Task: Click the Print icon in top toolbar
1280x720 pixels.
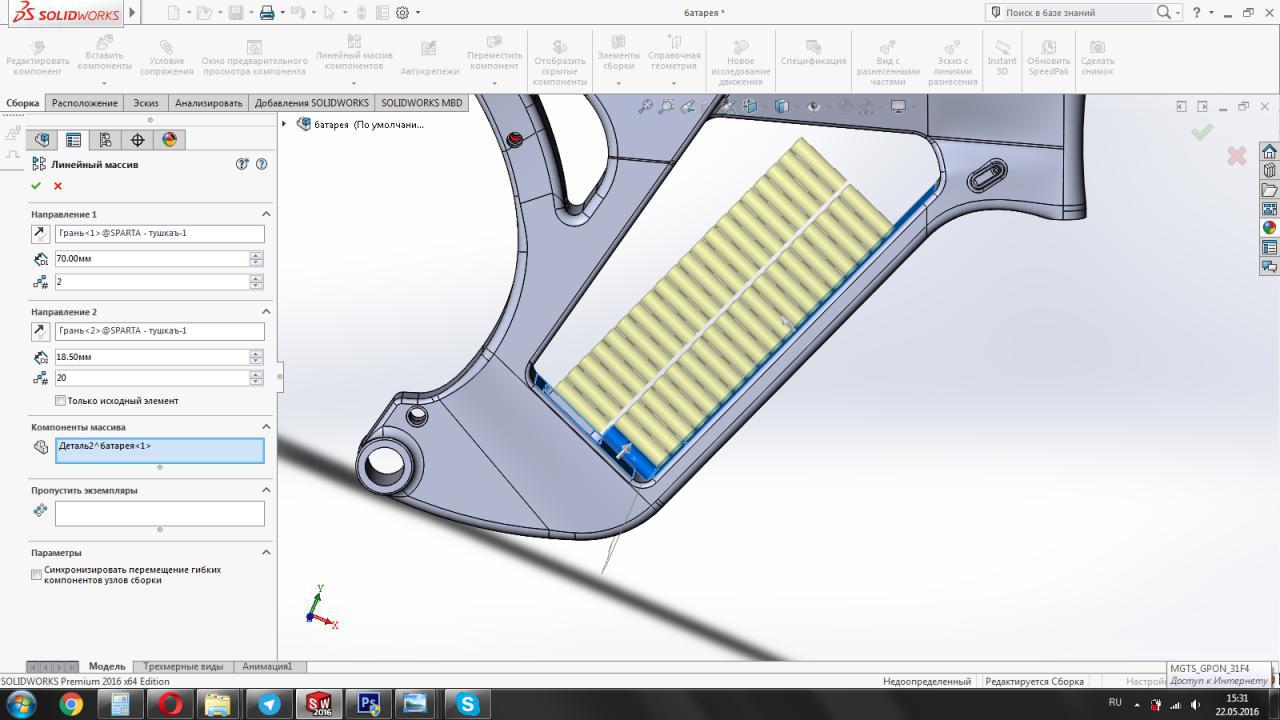Action: click(x=266, y=13)
